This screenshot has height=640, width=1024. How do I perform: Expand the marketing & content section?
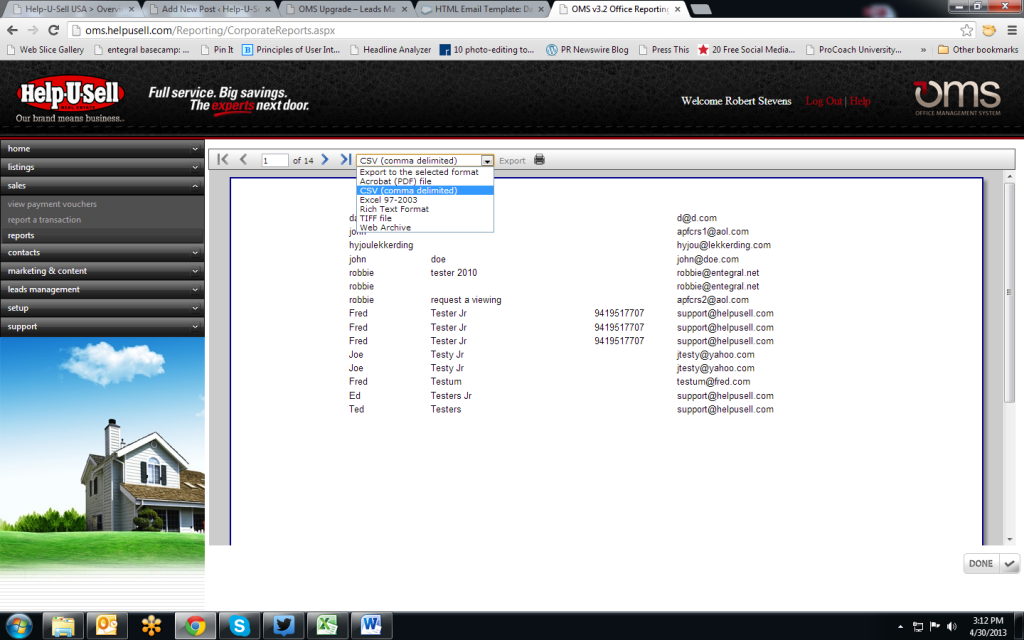pos(102,271)
